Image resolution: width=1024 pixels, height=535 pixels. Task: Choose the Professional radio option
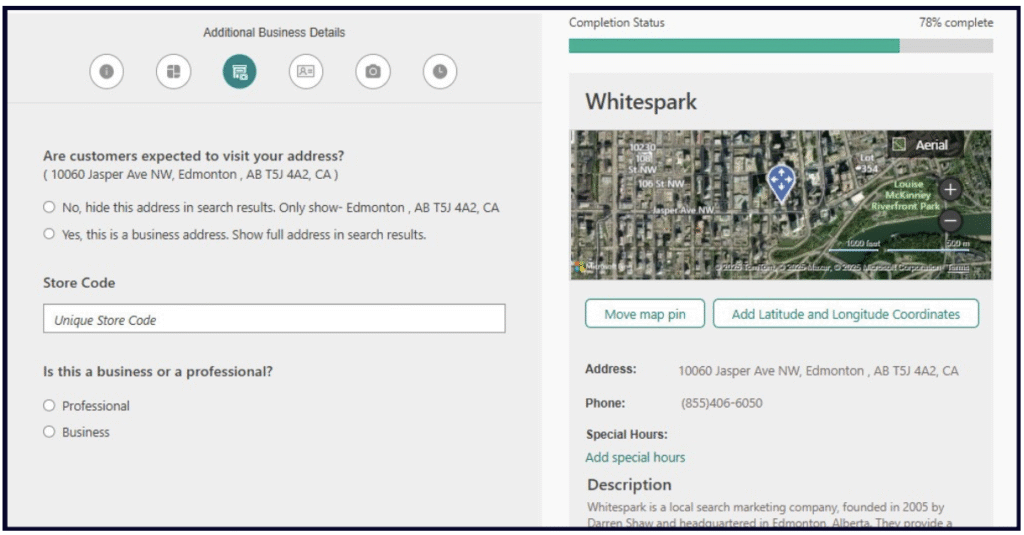point(49,406)
